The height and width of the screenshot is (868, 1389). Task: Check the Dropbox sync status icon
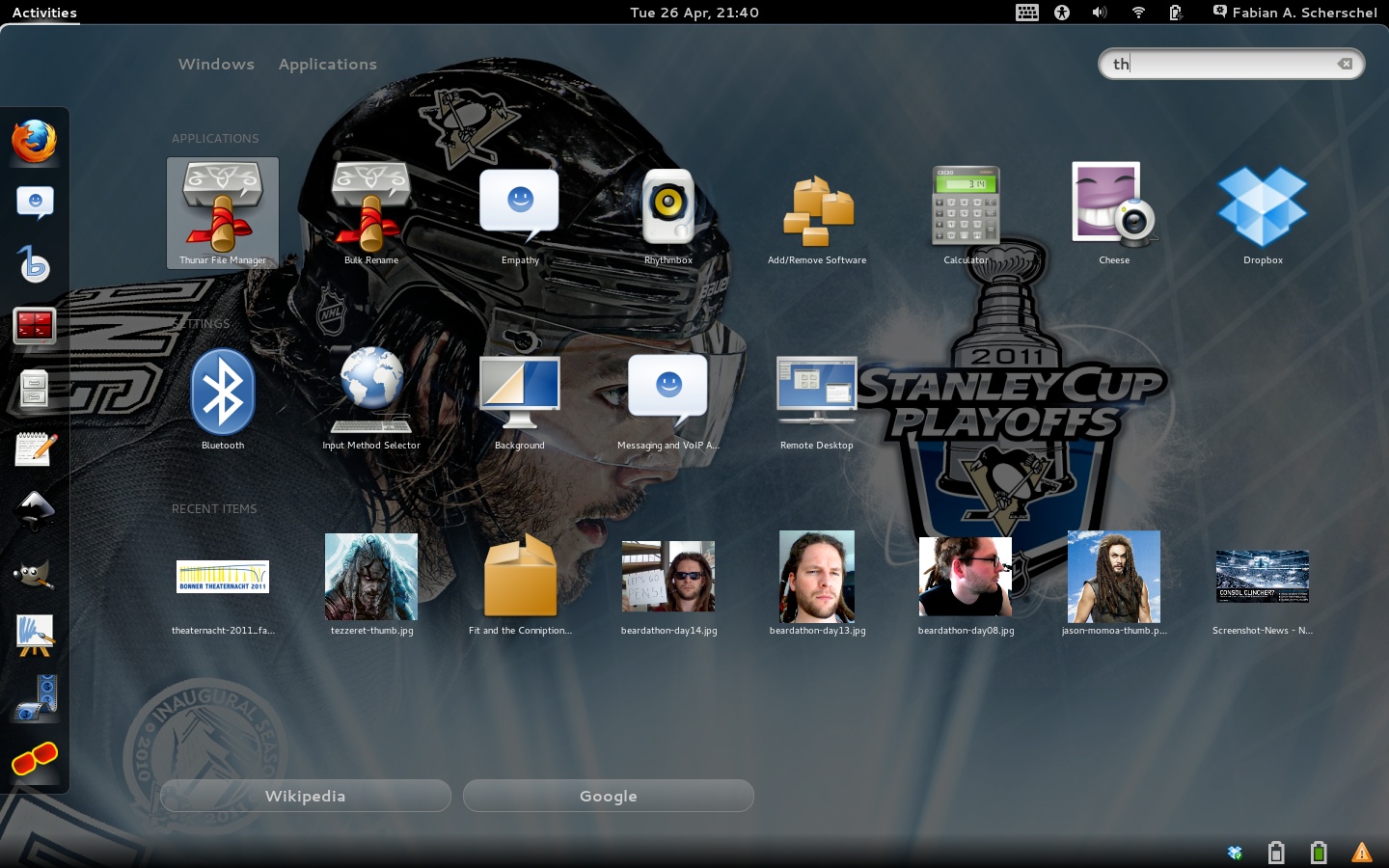click(x=1235, y=853)
